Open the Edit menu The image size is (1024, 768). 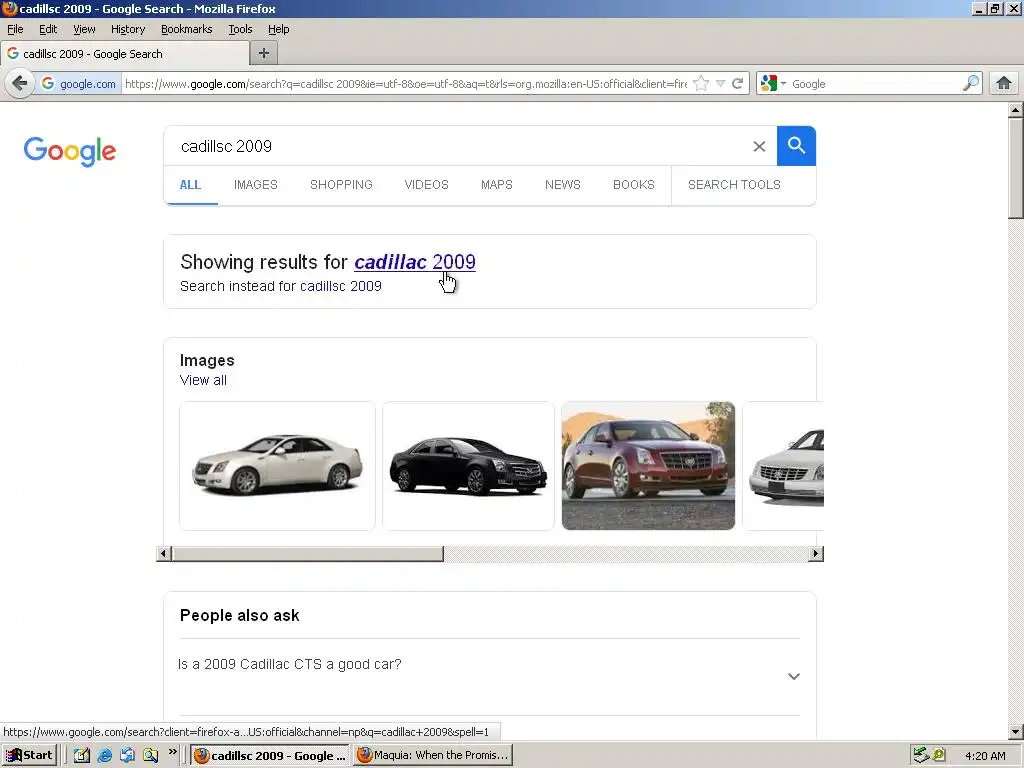pyautogui.click(x=48, y=29)
